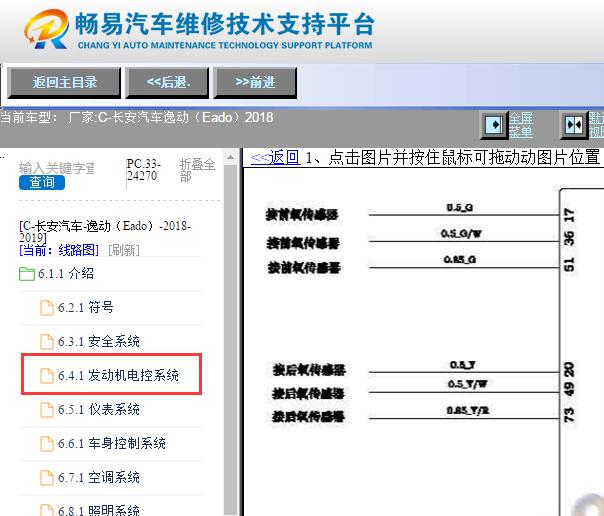Click the 0.5_G wire label
The height and width of the screenshot is (516, 604).
pos(460,208)
